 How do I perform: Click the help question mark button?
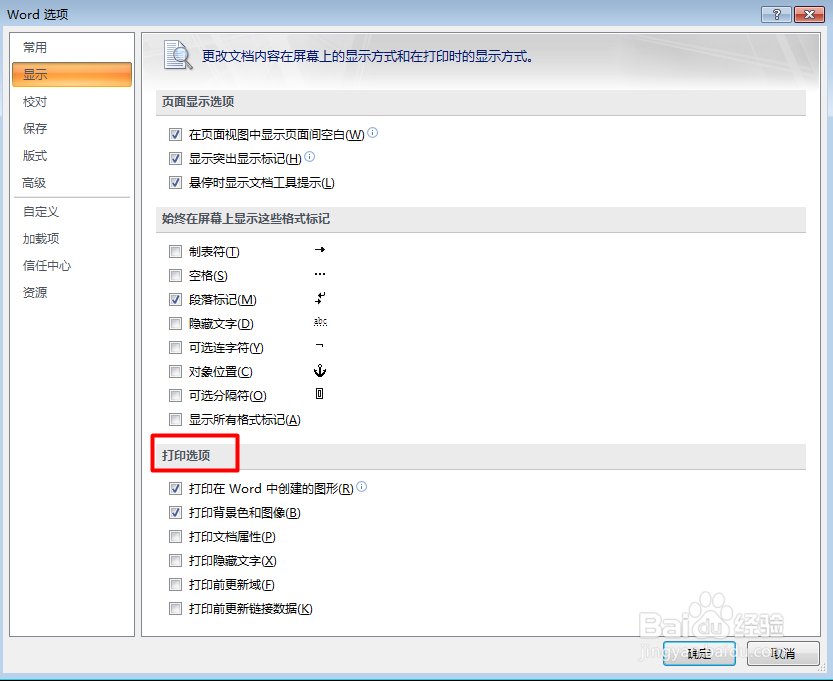[x=776, y=14]
